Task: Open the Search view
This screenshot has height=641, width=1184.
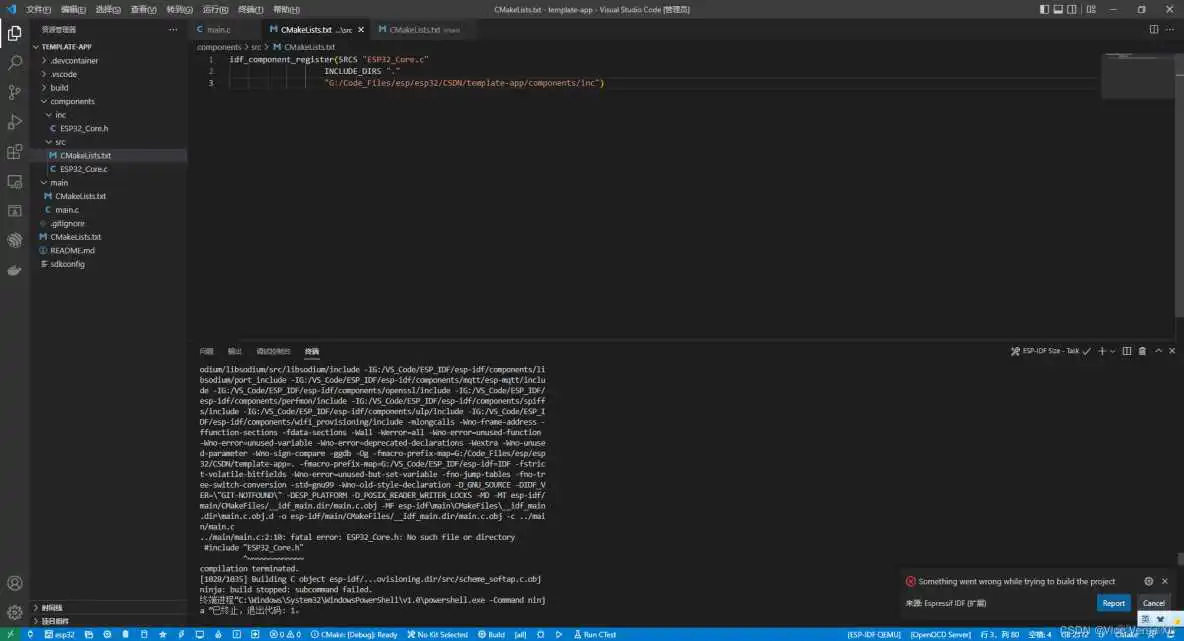Action: [14, 61]
